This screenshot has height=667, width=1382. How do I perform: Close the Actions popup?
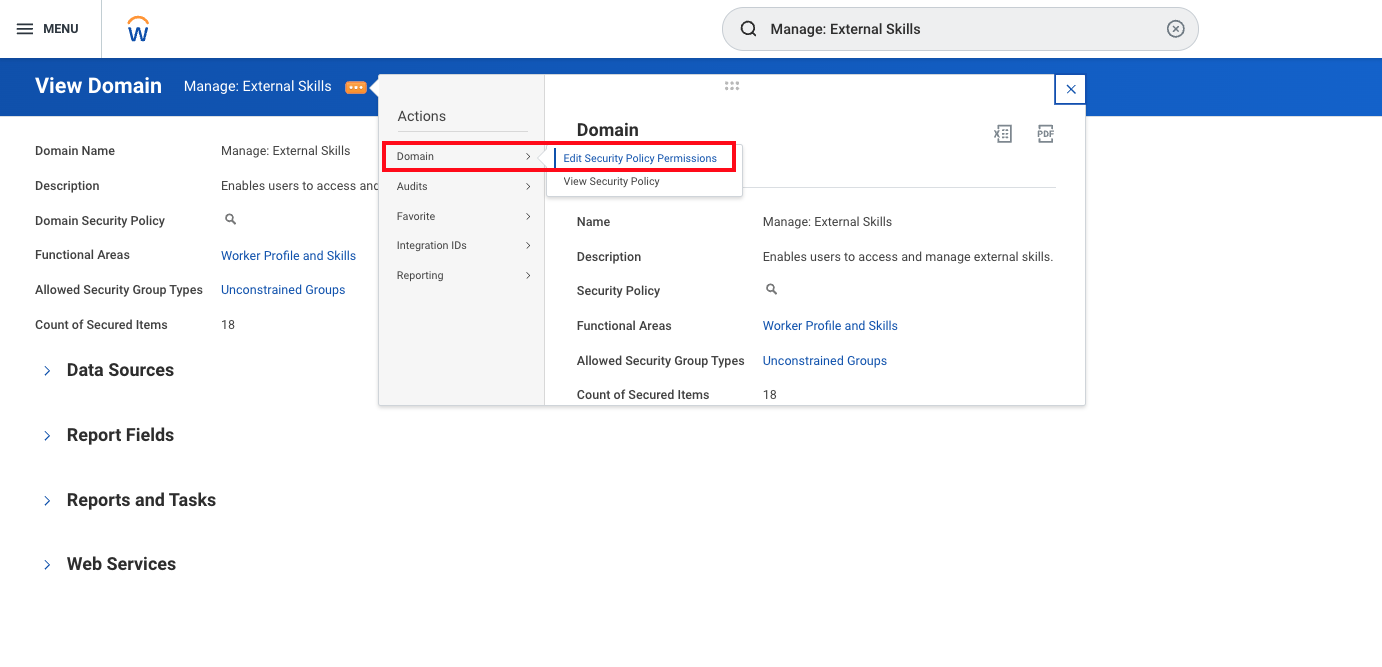[1070, 89]
